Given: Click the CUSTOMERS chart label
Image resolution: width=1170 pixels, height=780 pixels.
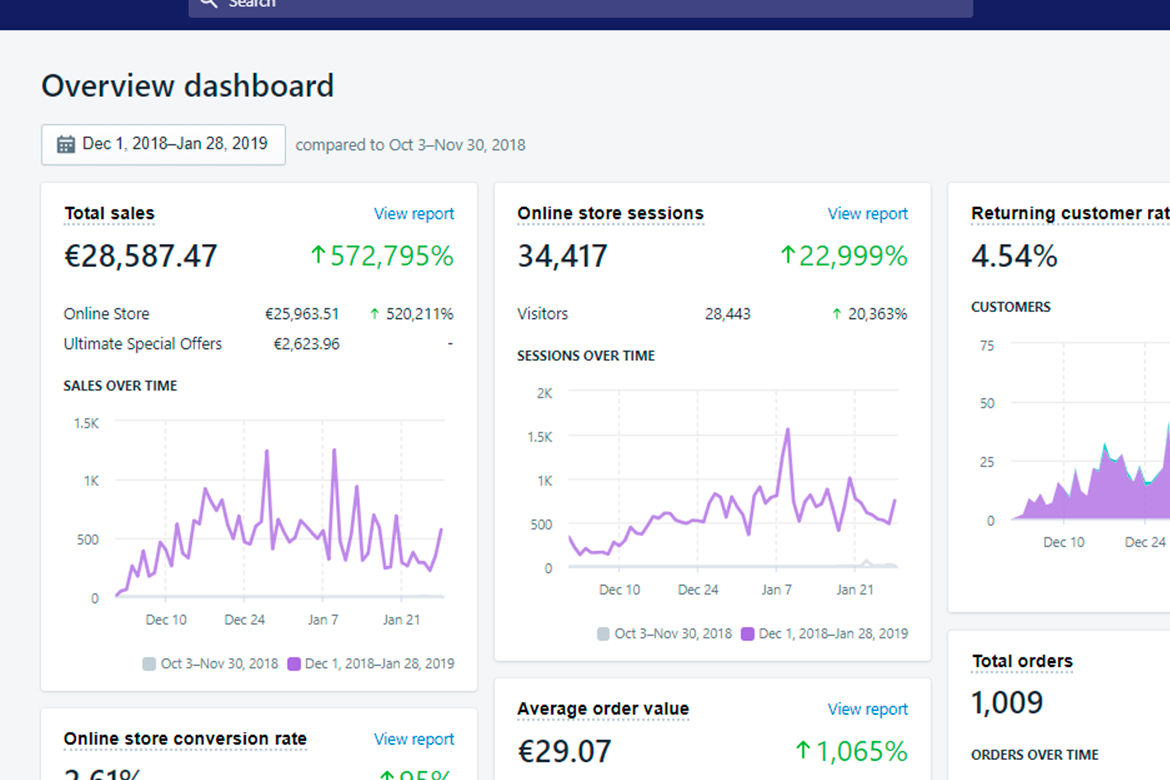Looking at the screenshot, I should [1010, 307].
